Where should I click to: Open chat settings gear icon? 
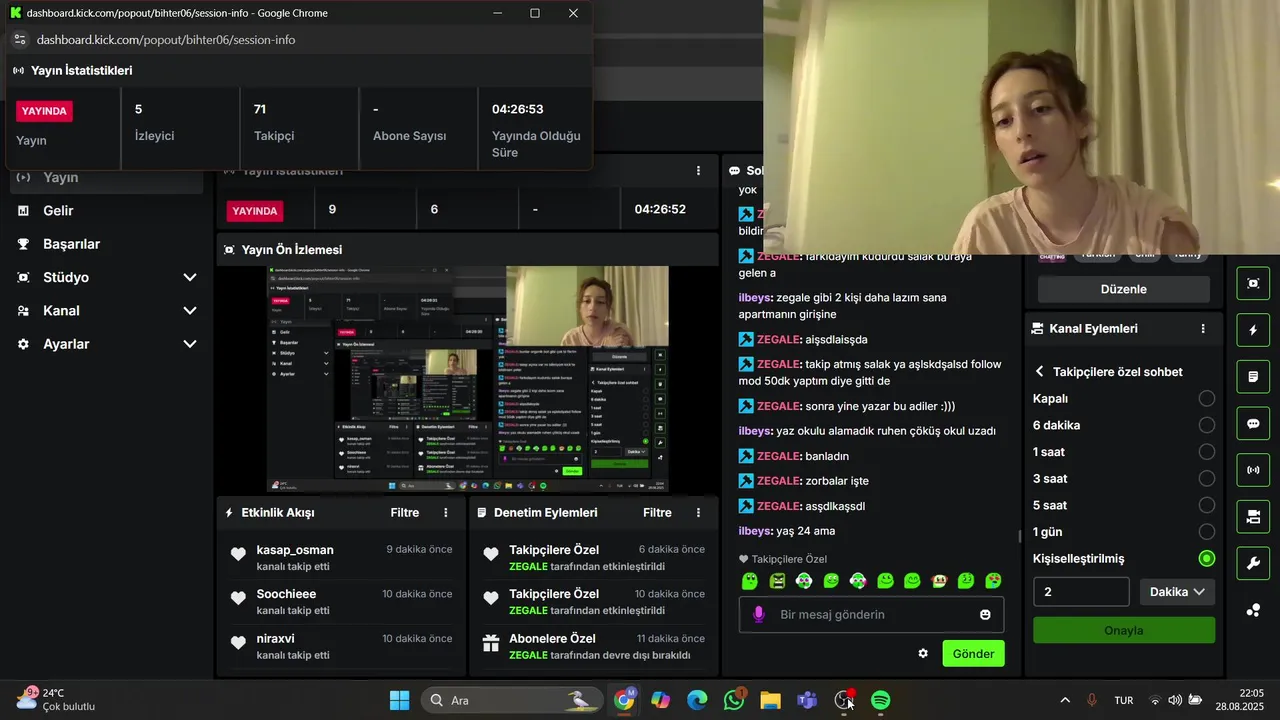pyautogui.click(x=923, y=654)
